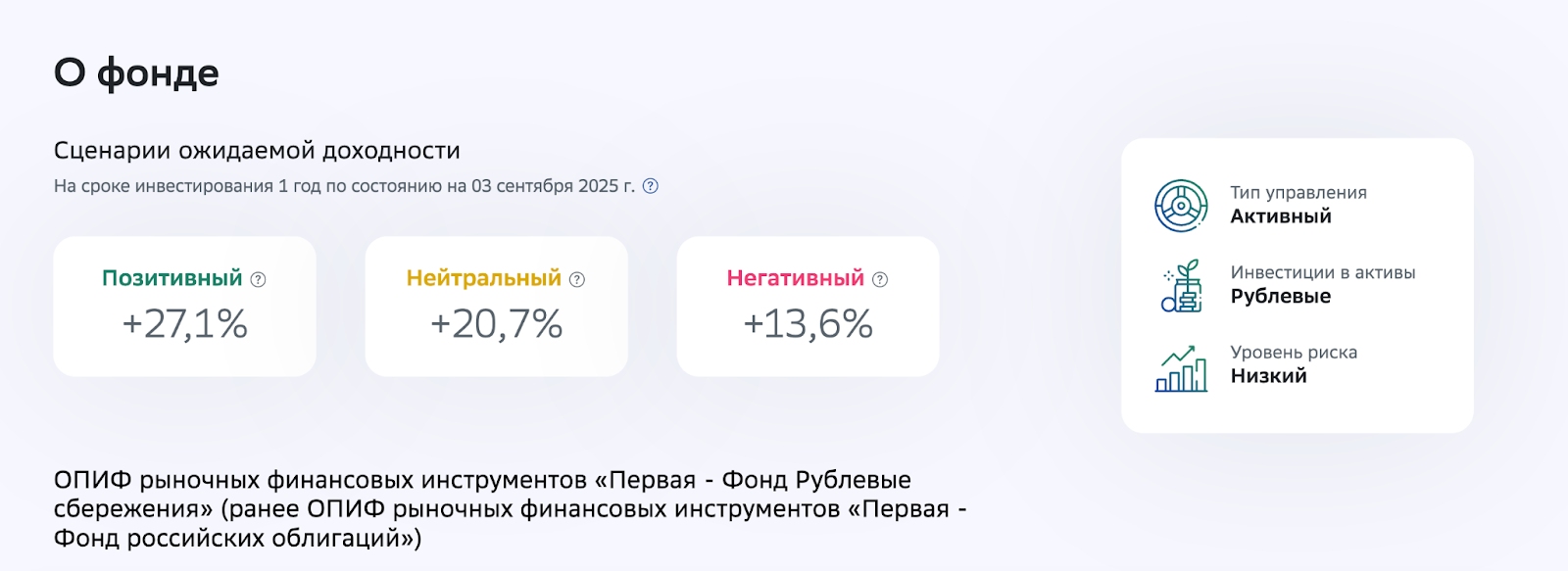
Task: Click the steering wheel icon beside Тип управления
Action: click(1181, 204)
